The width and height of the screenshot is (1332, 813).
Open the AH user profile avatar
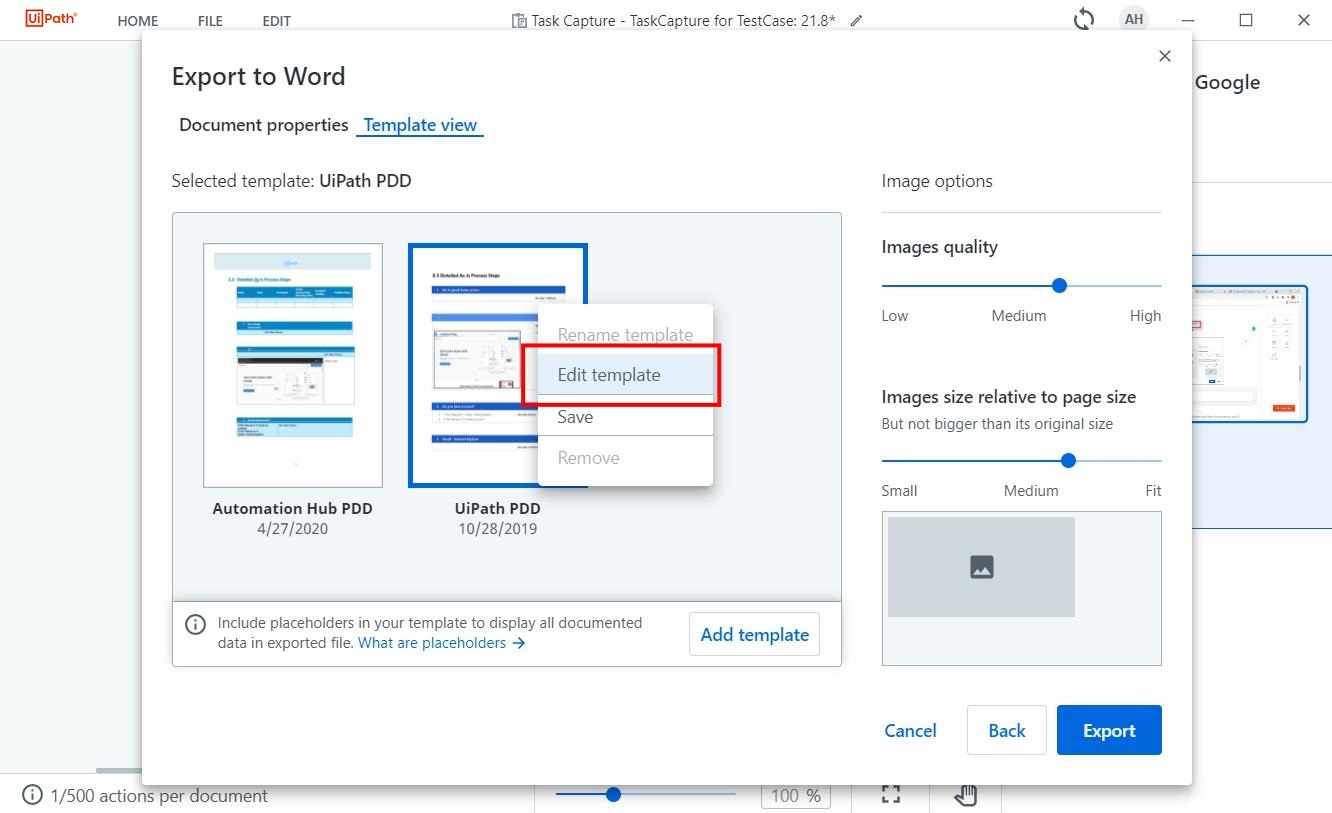click(1133, 20)
